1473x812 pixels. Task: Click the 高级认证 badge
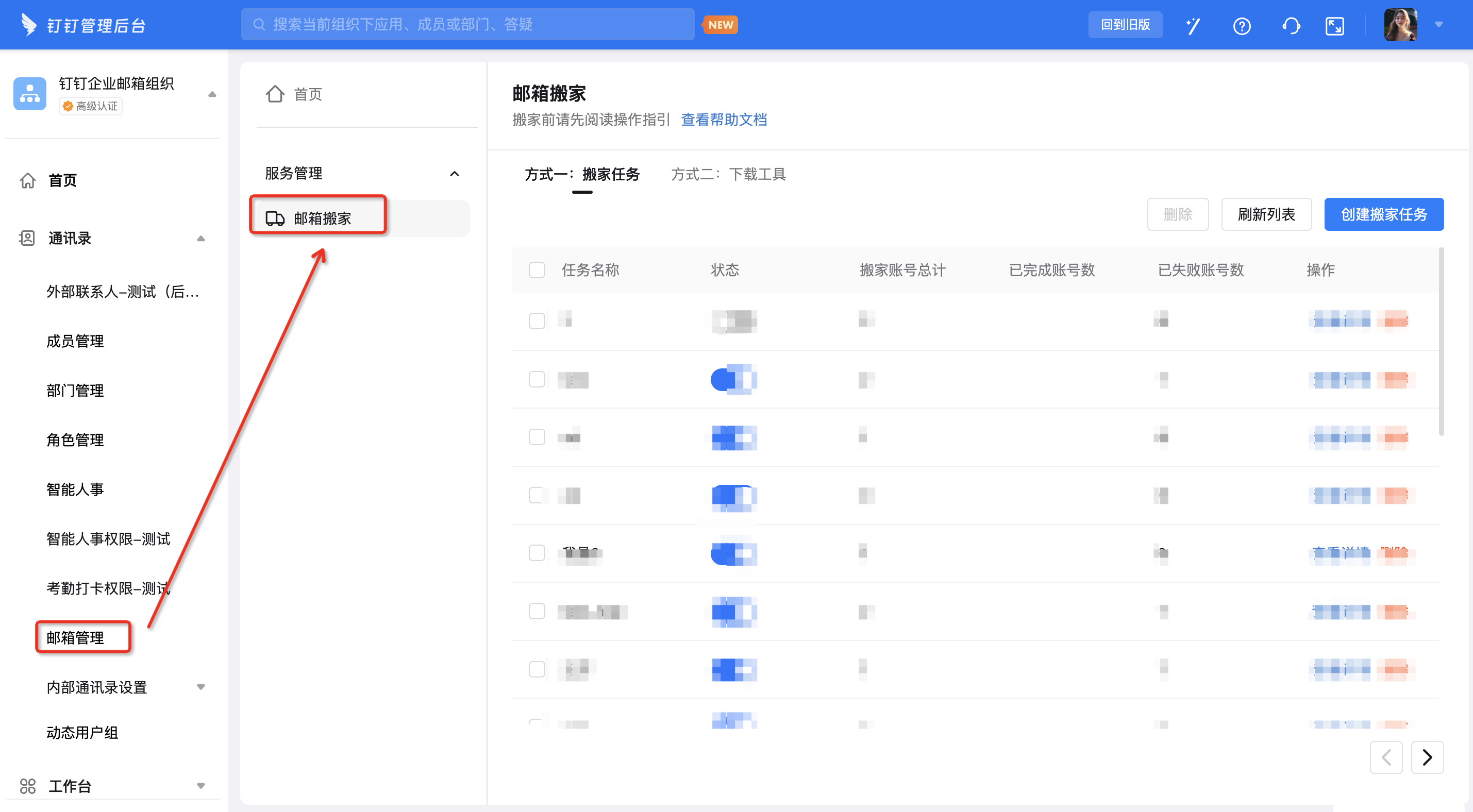click(90, 106)
